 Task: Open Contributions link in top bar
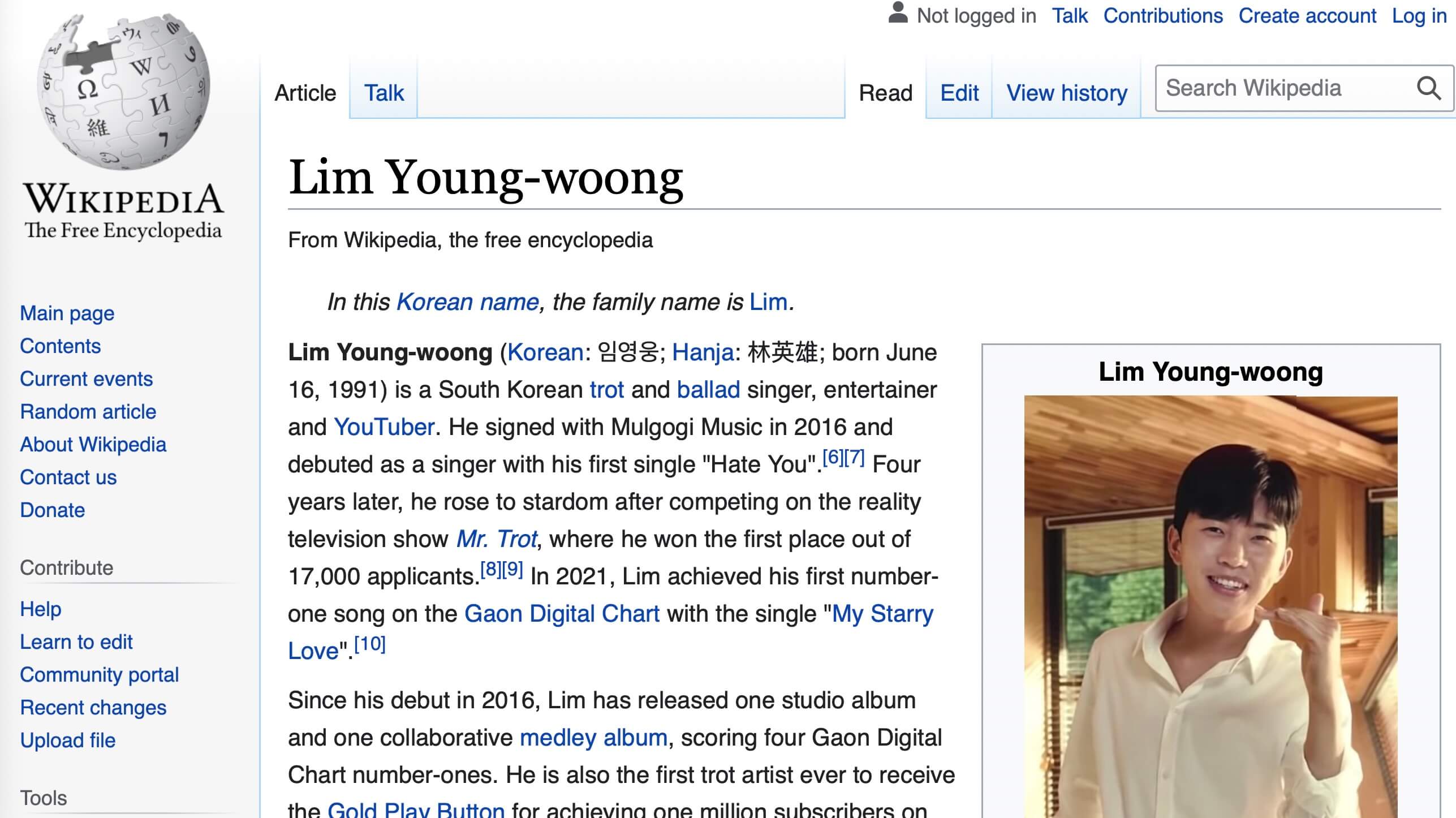(1162, 16)
